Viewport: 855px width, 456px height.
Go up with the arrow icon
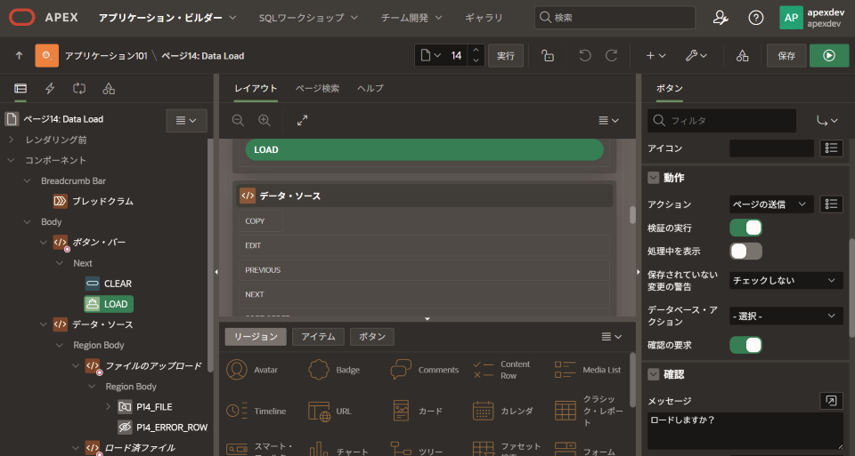(x=19, y=56)
